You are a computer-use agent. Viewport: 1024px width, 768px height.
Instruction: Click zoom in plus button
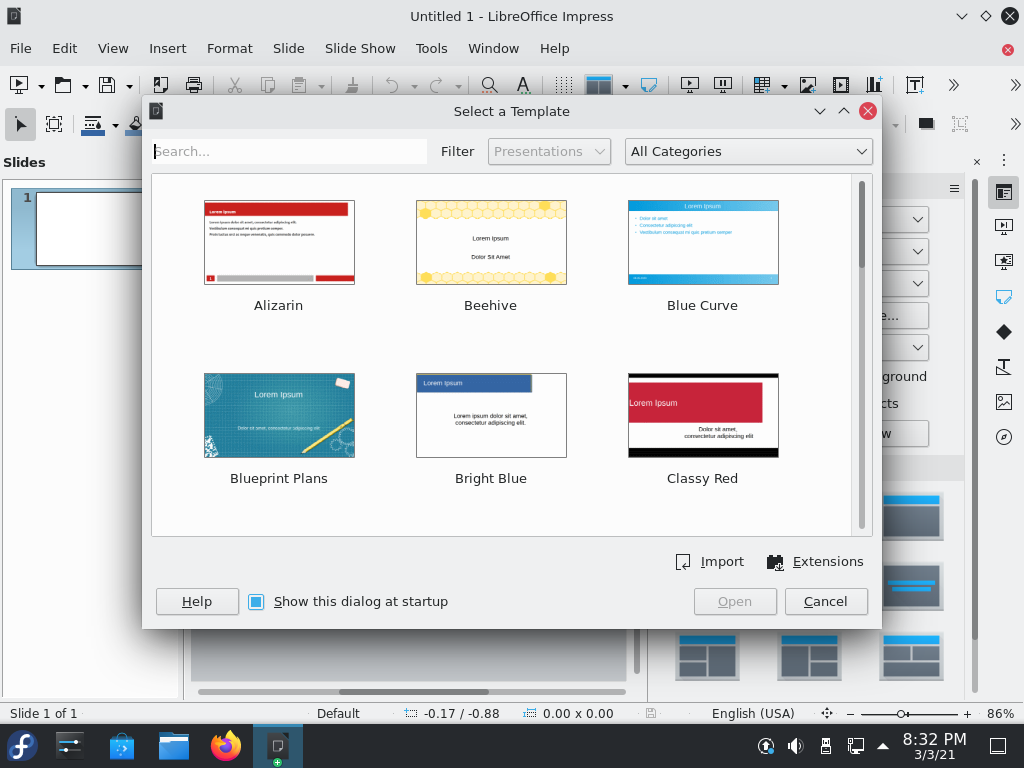pos(967,714)
